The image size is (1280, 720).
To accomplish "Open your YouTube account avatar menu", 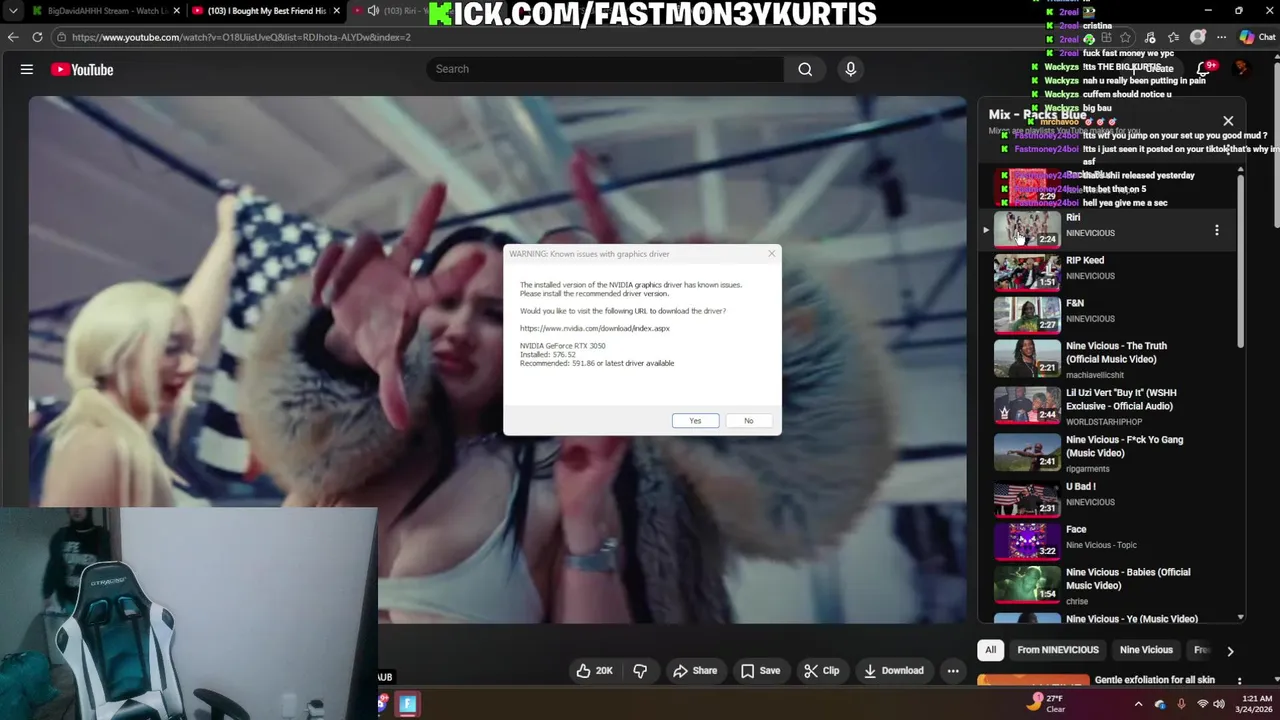I will [1241, 69].
